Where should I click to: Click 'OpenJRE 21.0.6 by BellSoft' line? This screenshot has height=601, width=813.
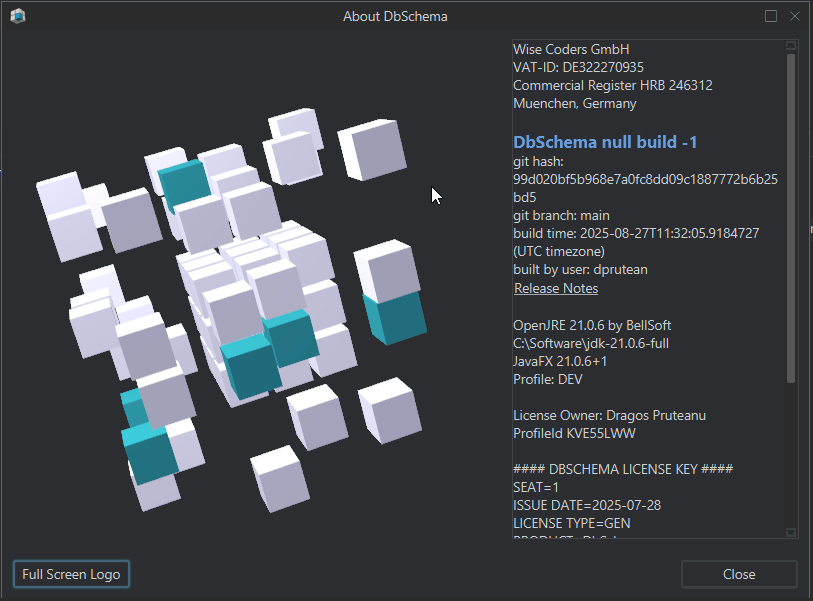[592, 326]
